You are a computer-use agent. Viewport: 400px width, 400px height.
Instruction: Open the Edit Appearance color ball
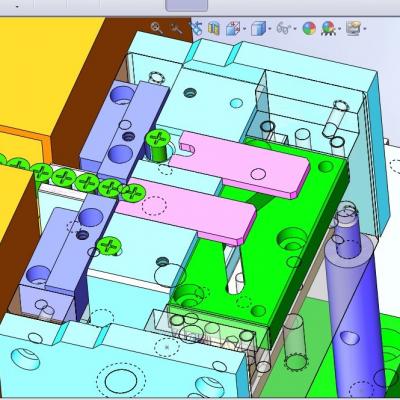(309, 29)
